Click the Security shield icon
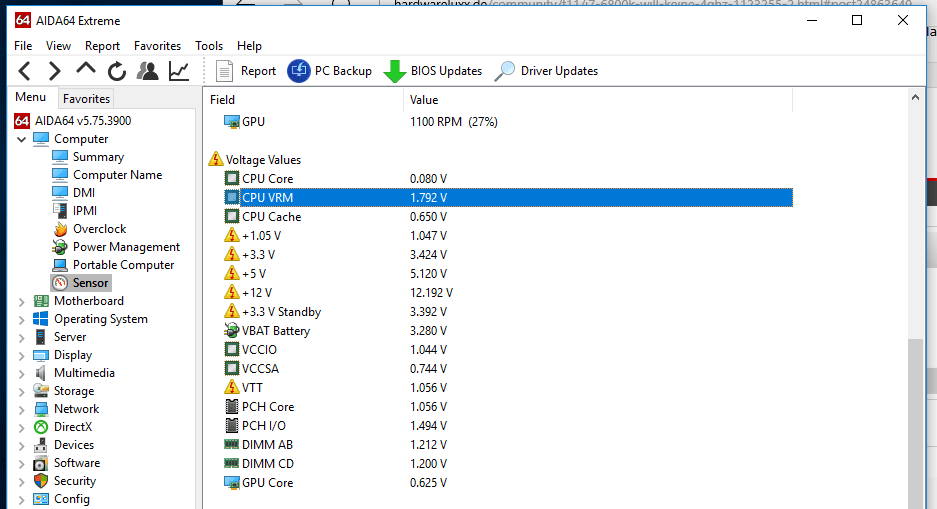 pyautogui.click(x=41, y=481)
